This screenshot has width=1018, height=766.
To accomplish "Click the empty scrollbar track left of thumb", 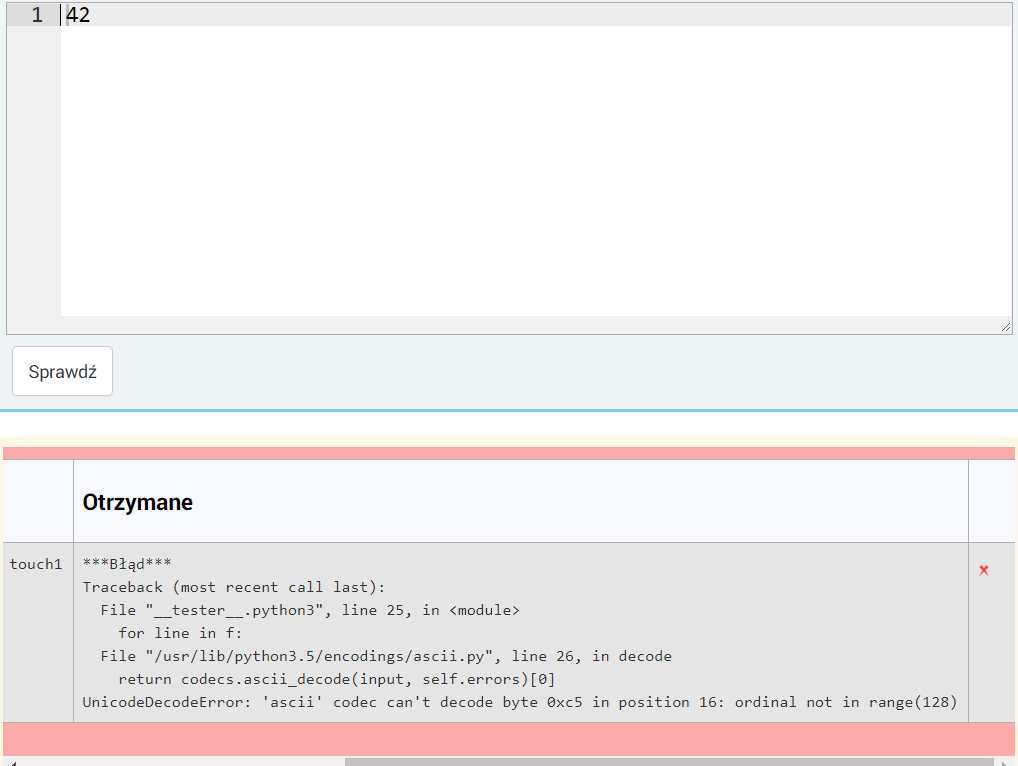I will tap(180, 762).
